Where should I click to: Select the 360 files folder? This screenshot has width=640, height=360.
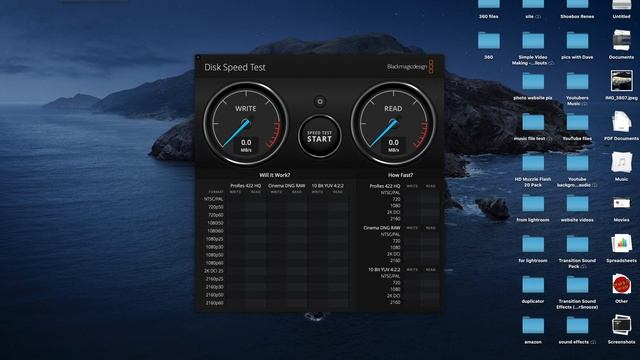pyautogui.click(x=489, y=5)
